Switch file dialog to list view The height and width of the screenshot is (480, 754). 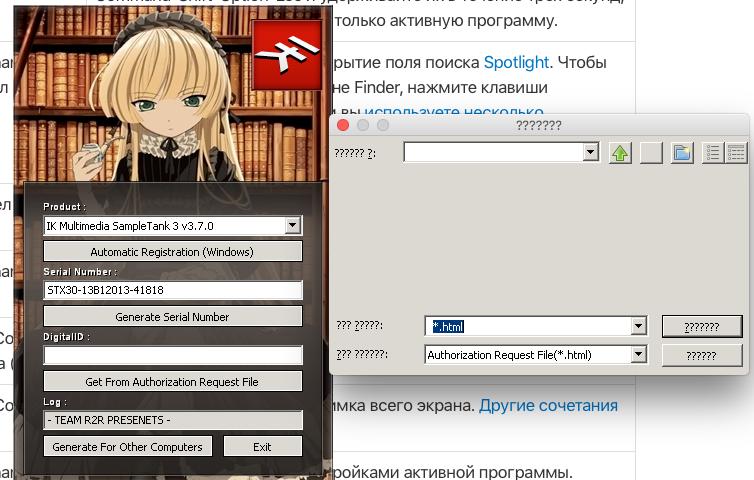713,153
